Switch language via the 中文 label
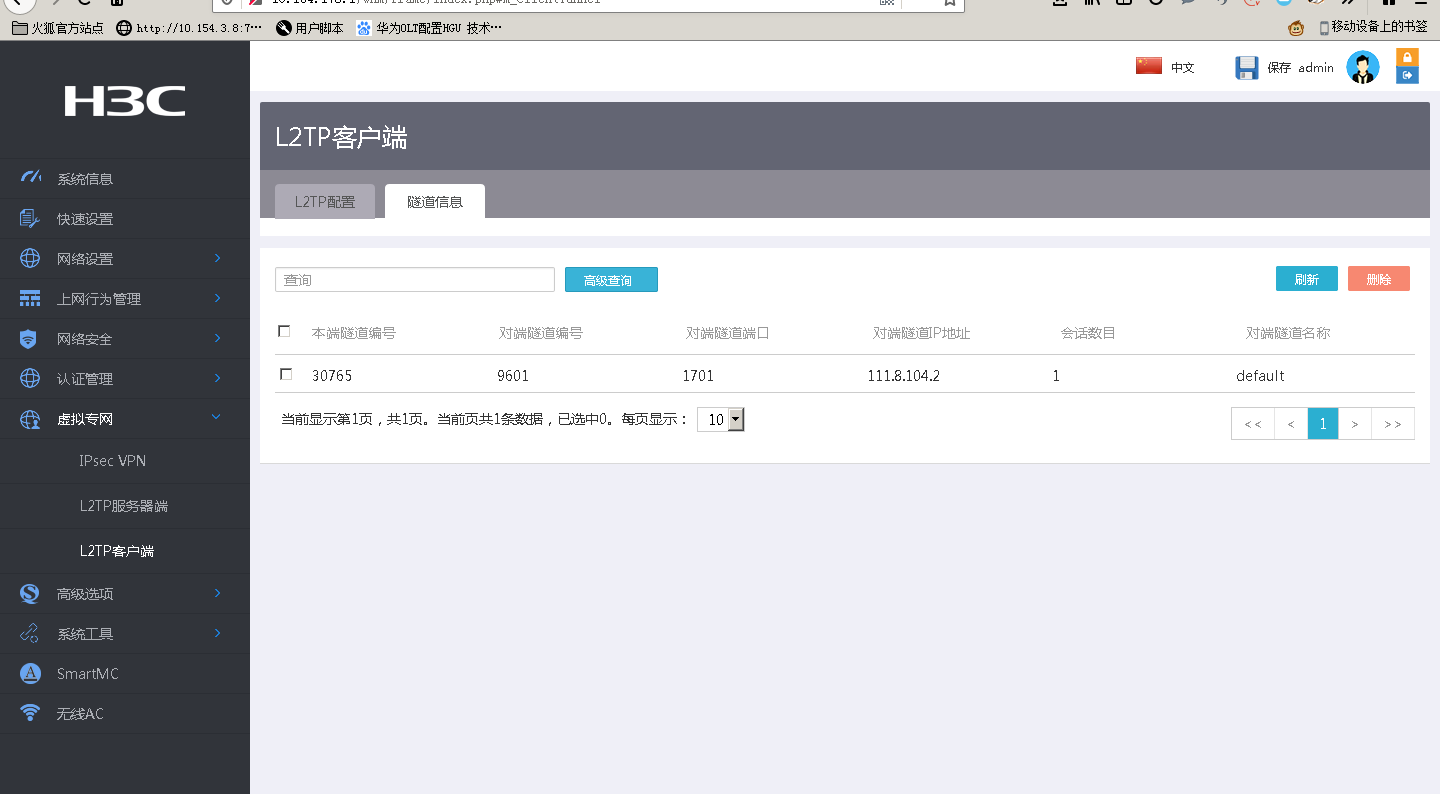Image resolution: width=1440 pixels, height=794 pixels. 1183,68
